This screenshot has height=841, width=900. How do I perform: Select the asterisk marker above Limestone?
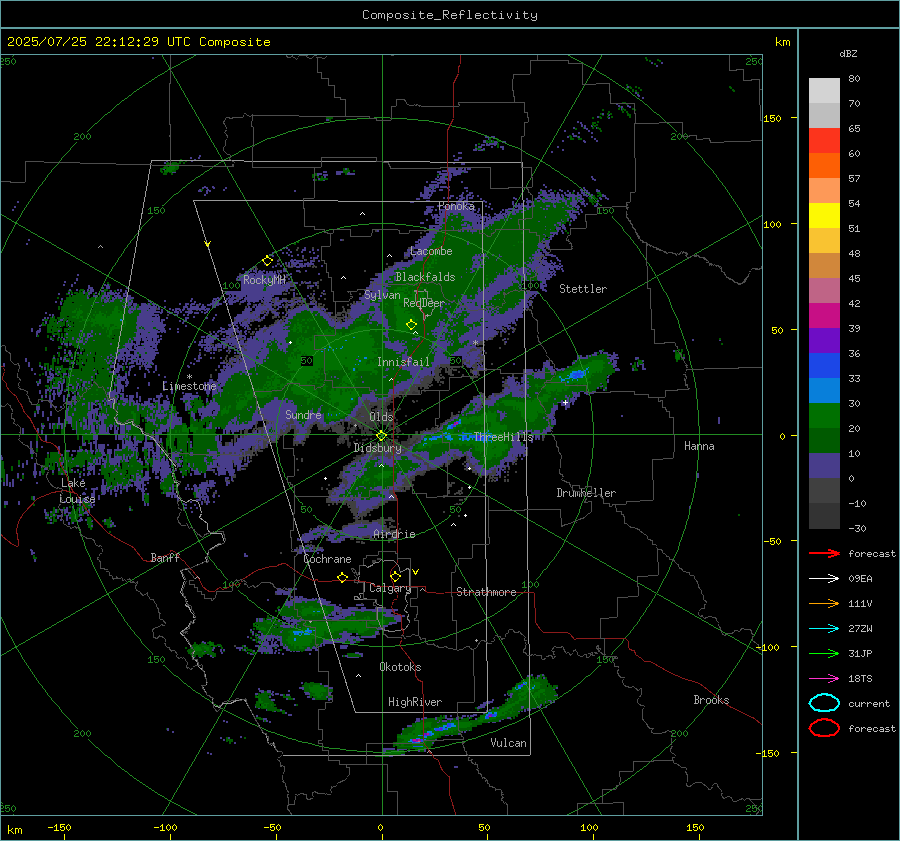pyautogui.click(x=189, y=378)
